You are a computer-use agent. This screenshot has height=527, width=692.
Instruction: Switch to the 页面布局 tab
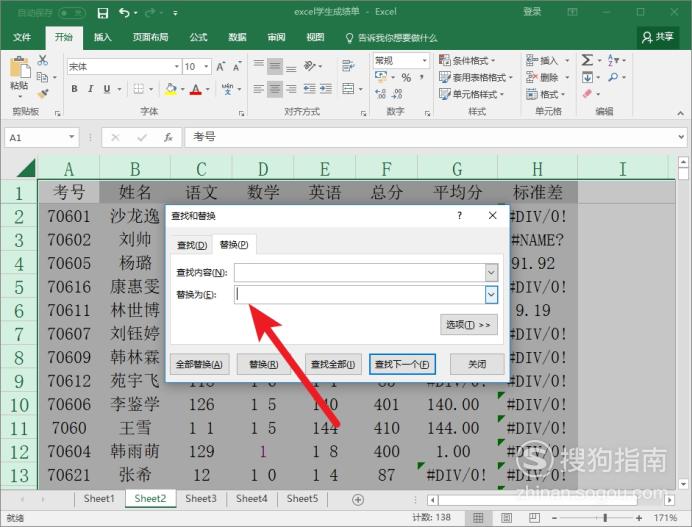(150, 38)
